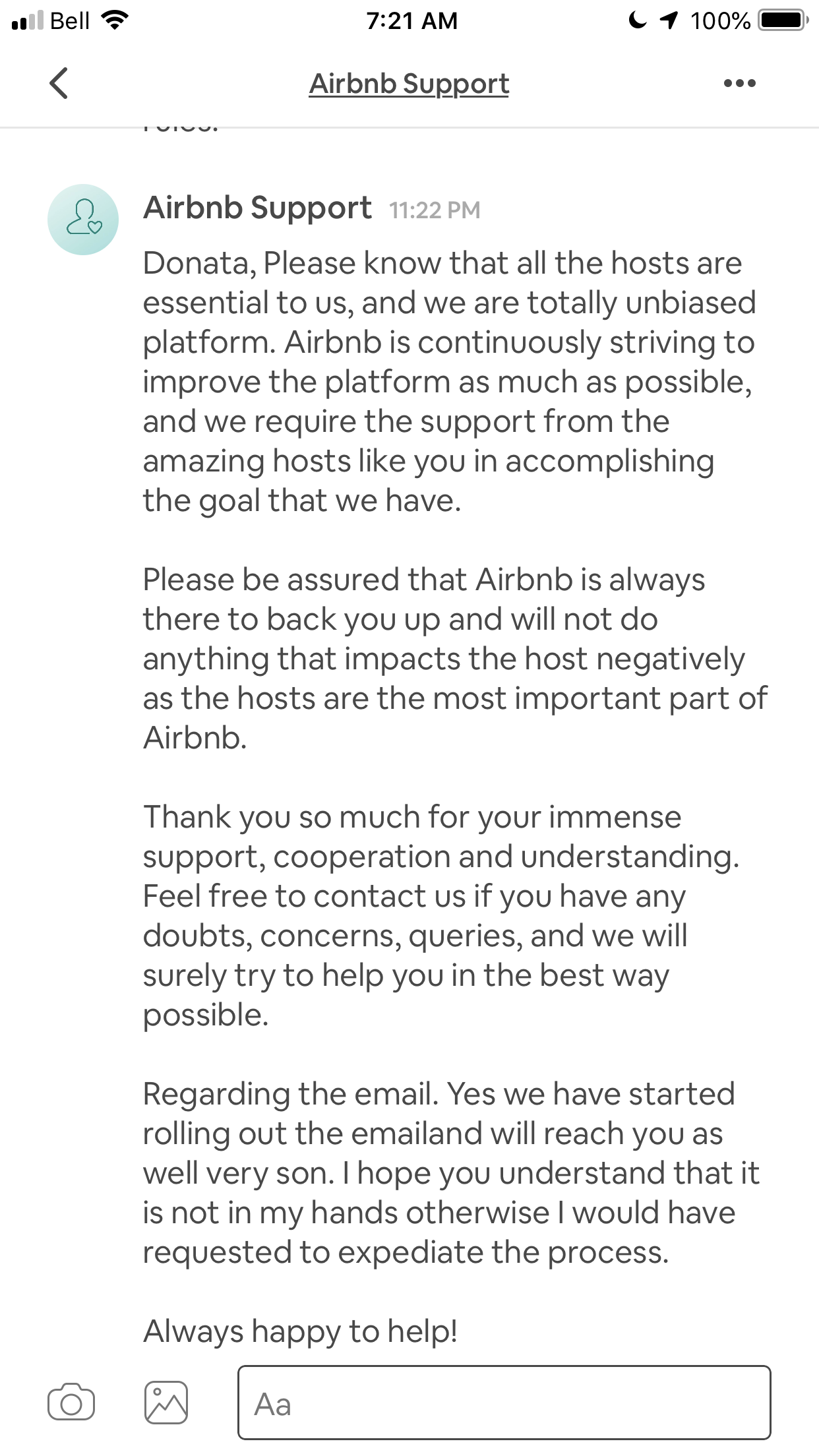Tap the location services arrow icon
819x1456 pixels.
click(x=669, y=20)
